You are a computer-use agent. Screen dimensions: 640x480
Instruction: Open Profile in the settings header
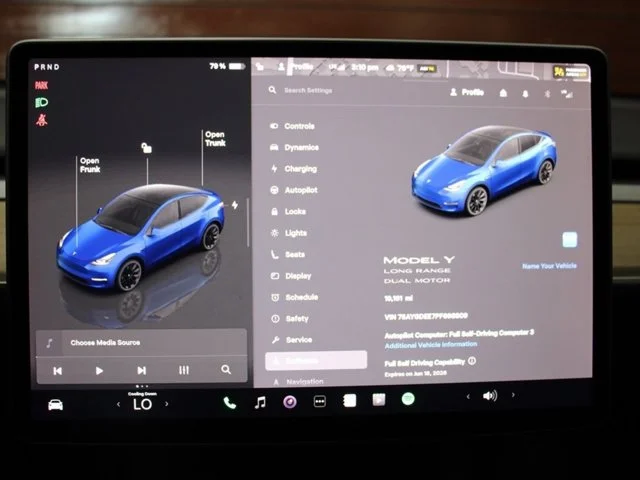(467, 92)
